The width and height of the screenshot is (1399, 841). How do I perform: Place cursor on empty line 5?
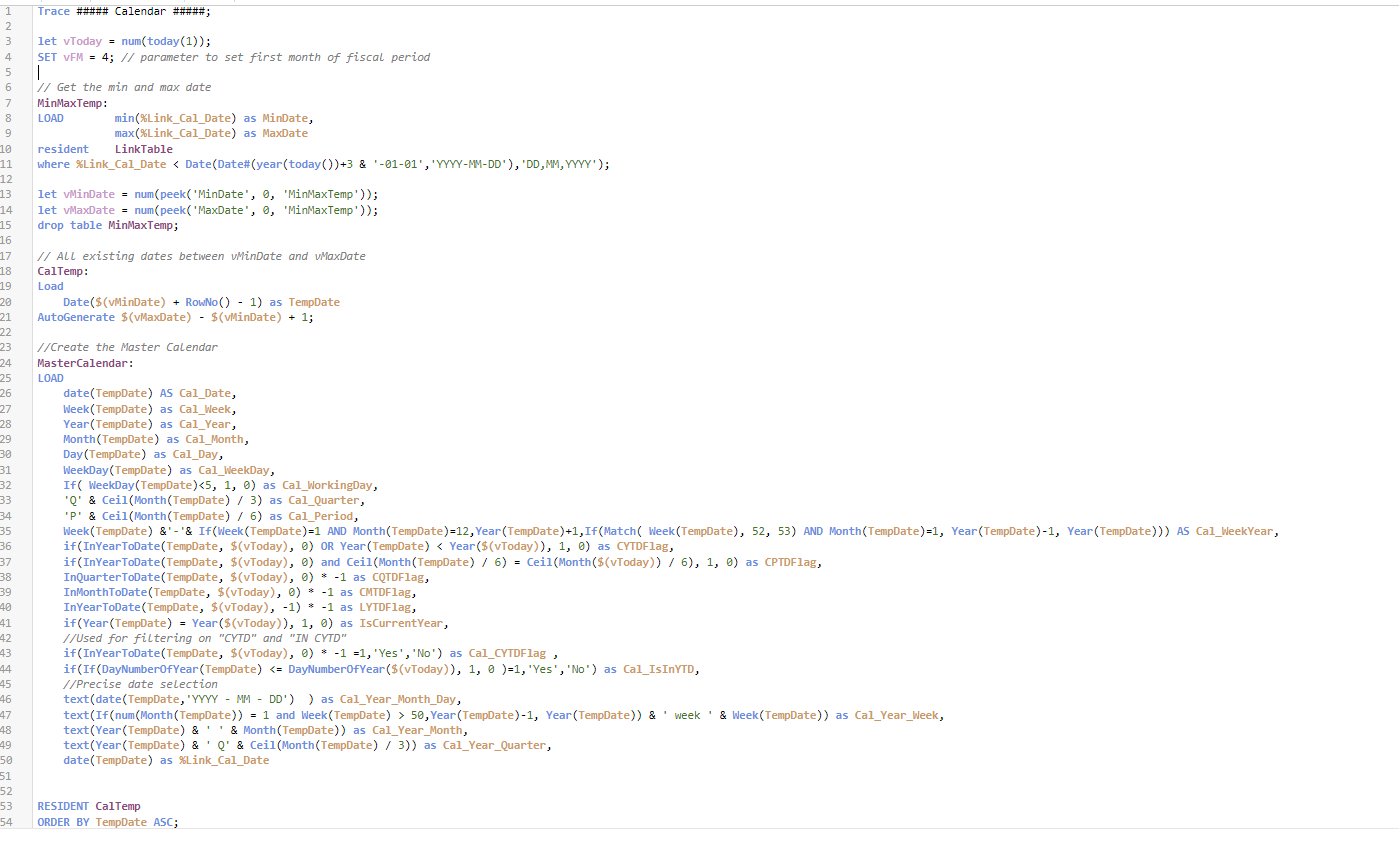pos(200,72)
